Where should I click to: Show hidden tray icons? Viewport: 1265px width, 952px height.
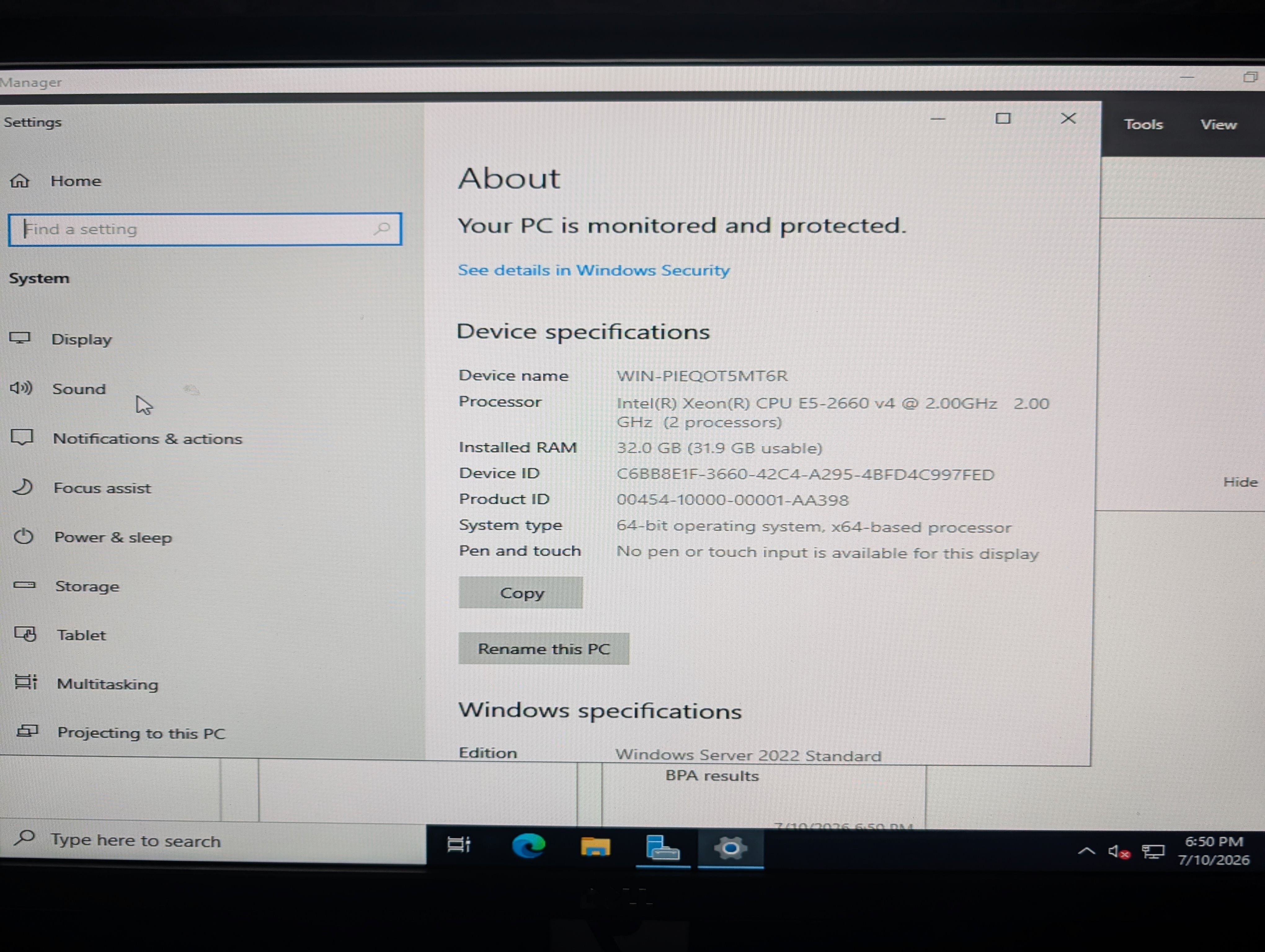pos(1086,851)
